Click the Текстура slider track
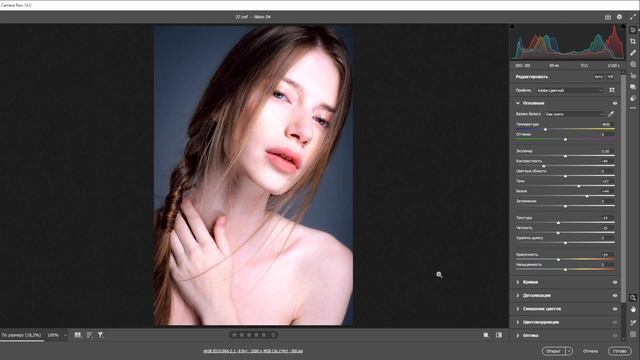The width and height of the screenshot is (640, 360). coord(565,222)
